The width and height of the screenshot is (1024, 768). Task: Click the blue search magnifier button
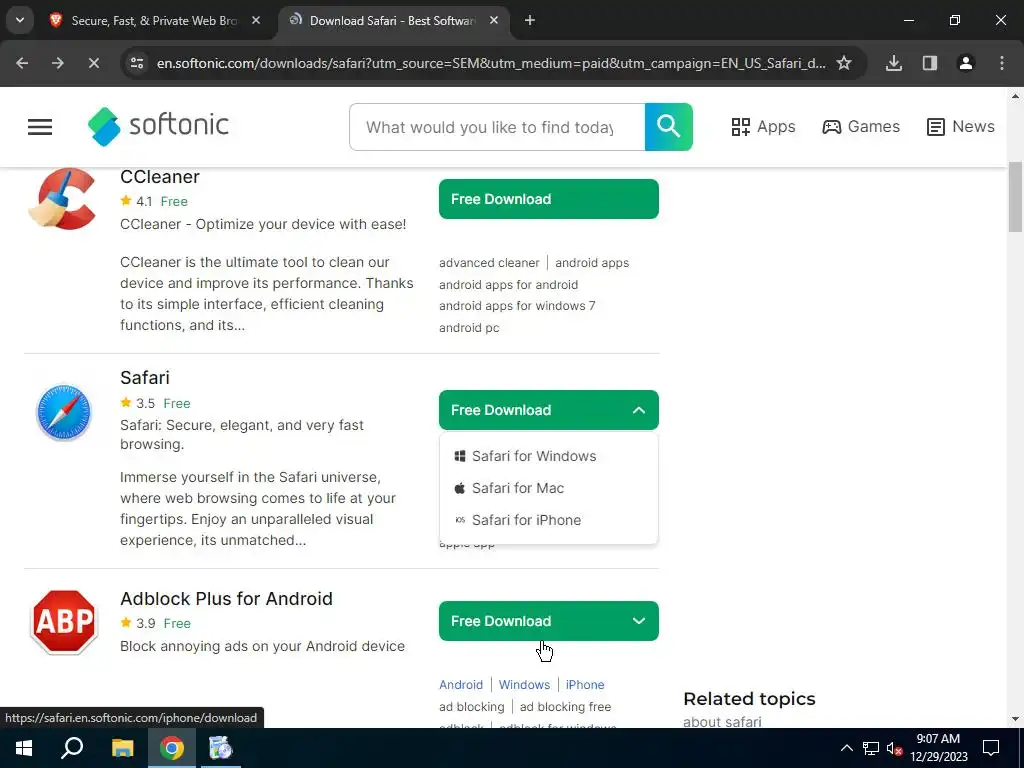click(668, 127)
